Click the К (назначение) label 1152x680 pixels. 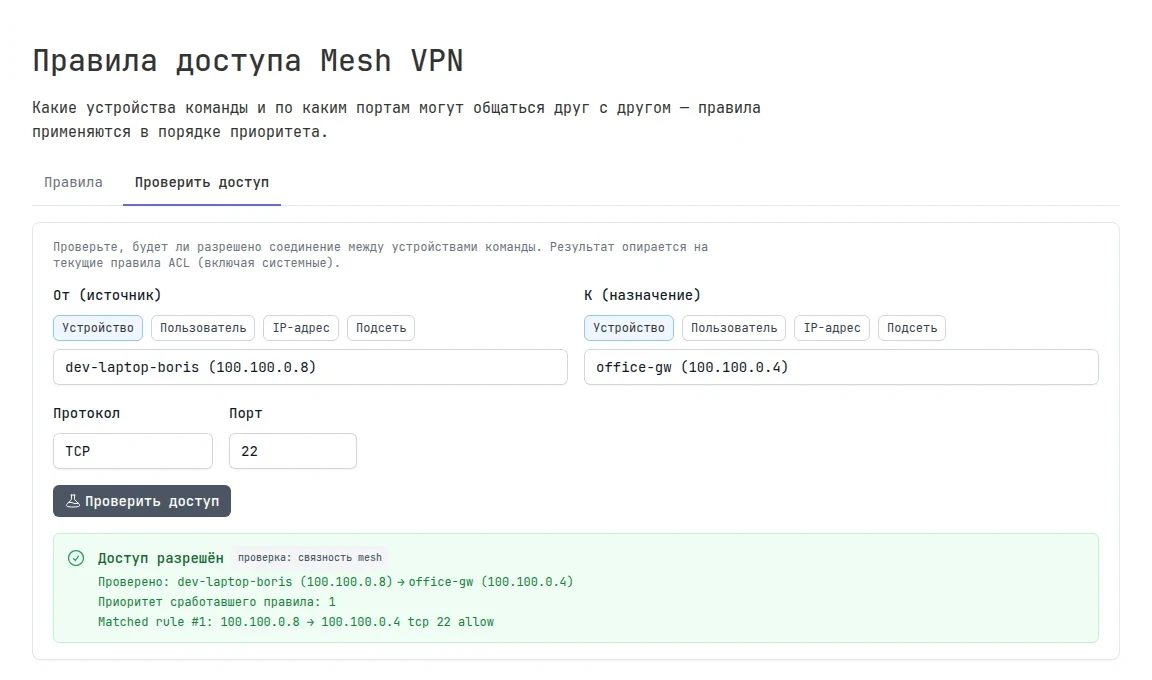click(x=642, y=295)
